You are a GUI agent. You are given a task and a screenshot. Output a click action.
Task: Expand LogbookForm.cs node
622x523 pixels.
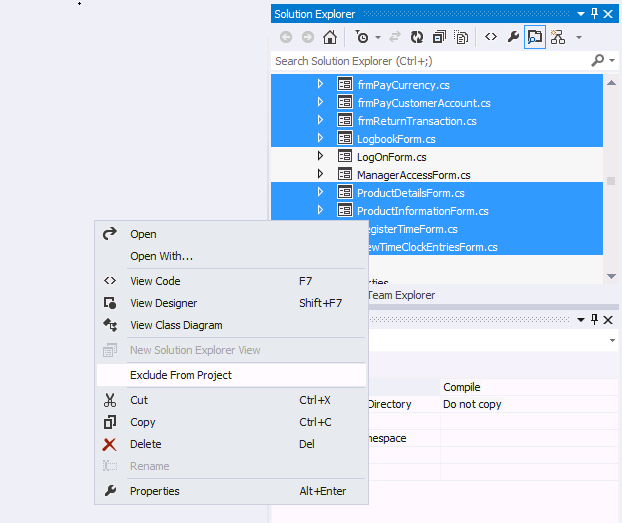click(x=320, y=138)
